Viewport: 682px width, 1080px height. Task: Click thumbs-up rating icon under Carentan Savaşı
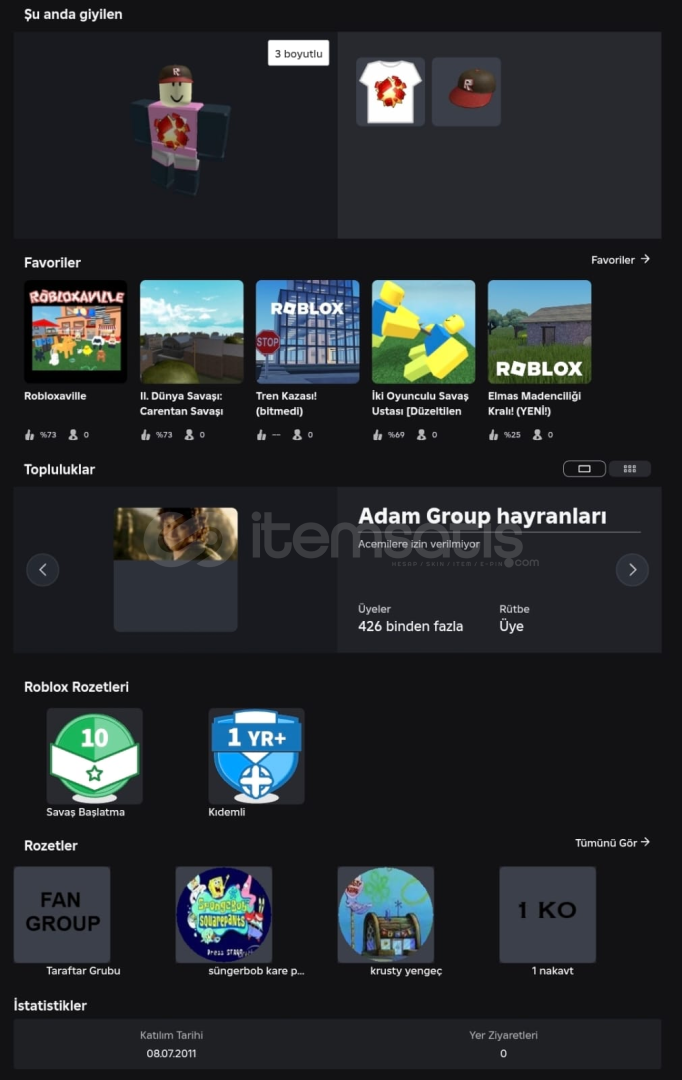[x=145, y=435]
